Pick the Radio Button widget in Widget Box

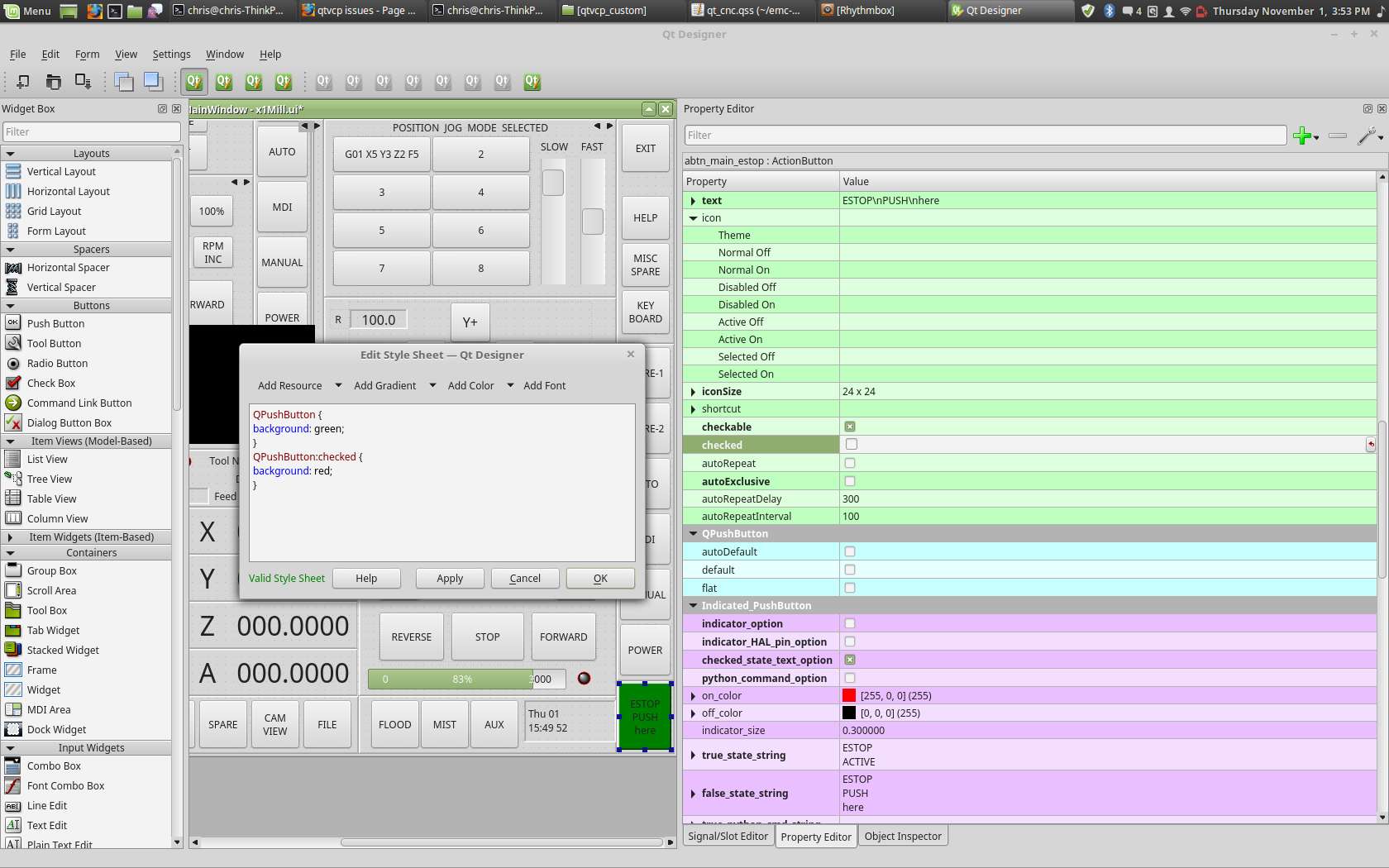coord(57,363)
